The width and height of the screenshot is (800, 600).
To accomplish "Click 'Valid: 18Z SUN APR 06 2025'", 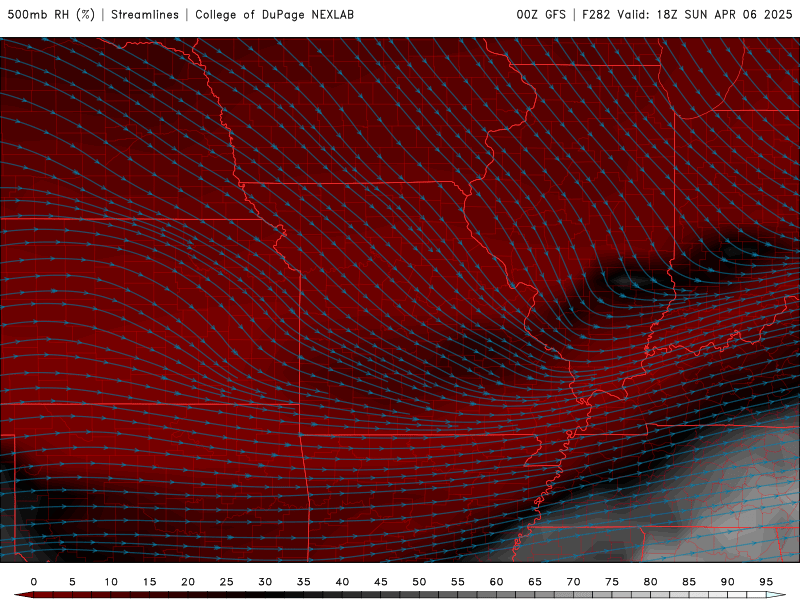I will pyautogui.click(x=705, y=15).
